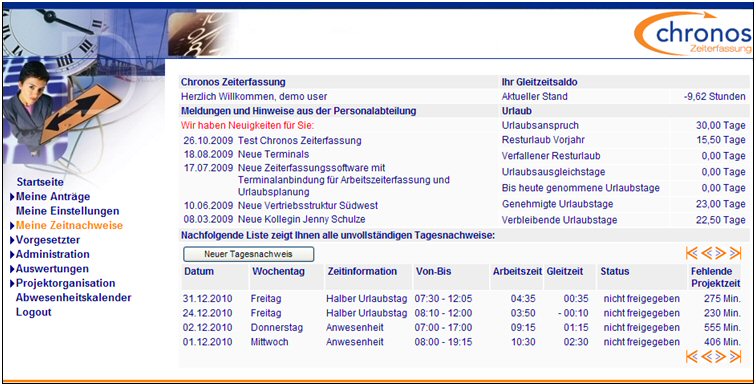This screenshot has height=386, width=756.
Task: Expand the Projektorganisation menu arrow
Action: coord(12,283)
